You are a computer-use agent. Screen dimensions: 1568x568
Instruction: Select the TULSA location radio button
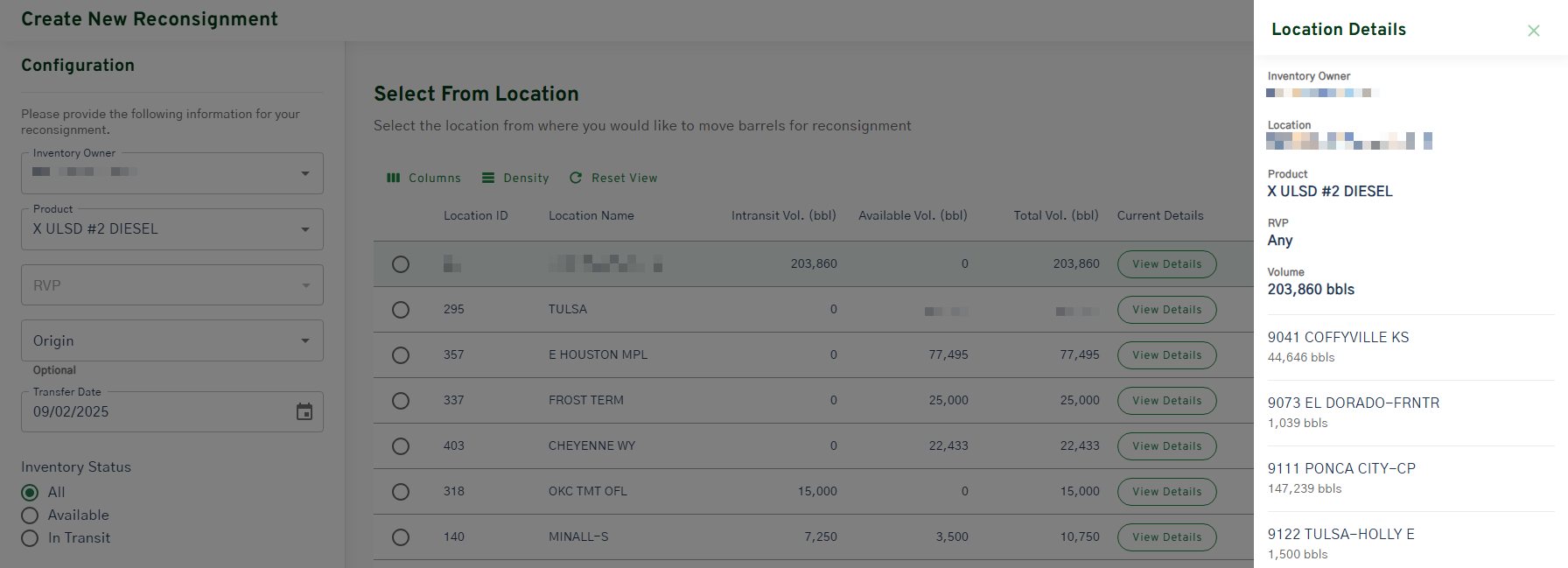click(x=401, y=310)
